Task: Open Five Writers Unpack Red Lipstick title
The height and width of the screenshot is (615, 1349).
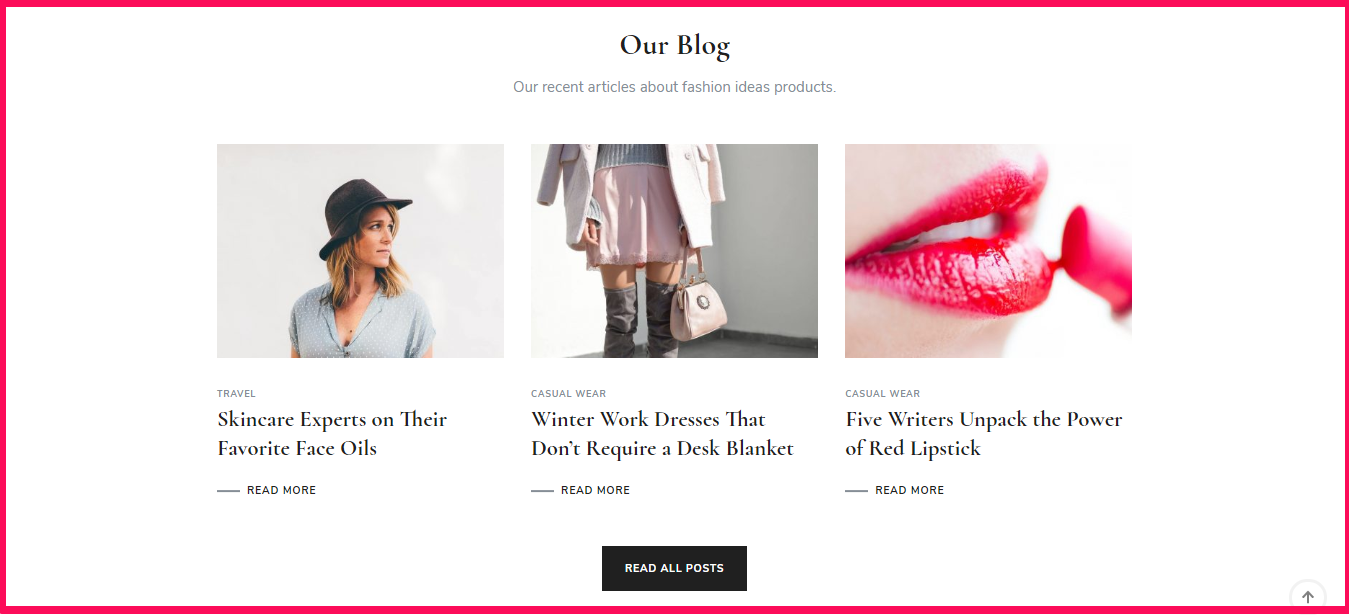Action: pyautogui.click(x=984, y=434)
